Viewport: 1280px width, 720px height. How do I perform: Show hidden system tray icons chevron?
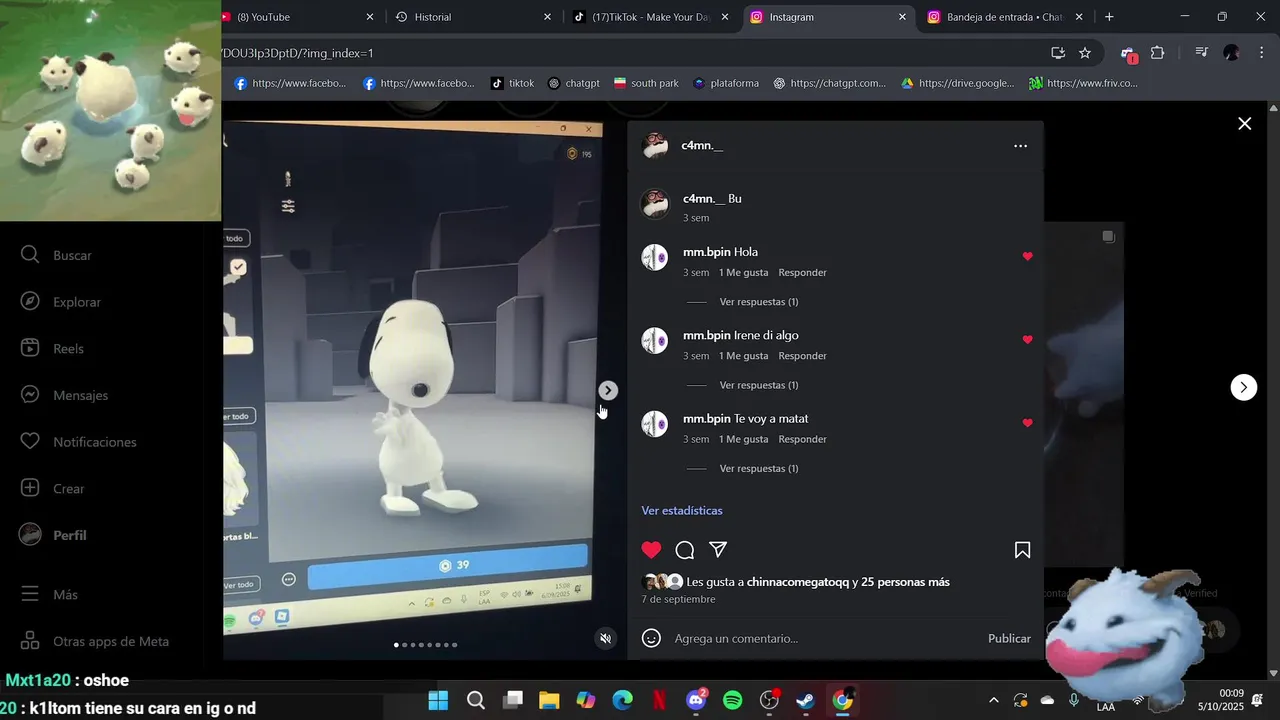pyautogui.click(x=993, y=701)
